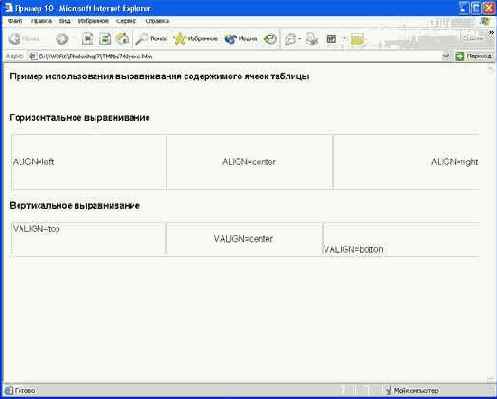Image resolution: width=497 pixels, height=399 pixels.
Task: Minimize the Internet Explorer window
Action: (x=464, y=8)
